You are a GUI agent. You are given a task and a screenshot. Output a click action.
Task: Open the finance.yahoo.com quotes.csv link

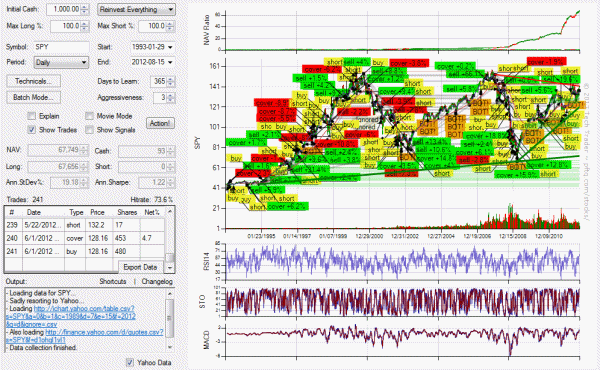click(x=84, y=336)
